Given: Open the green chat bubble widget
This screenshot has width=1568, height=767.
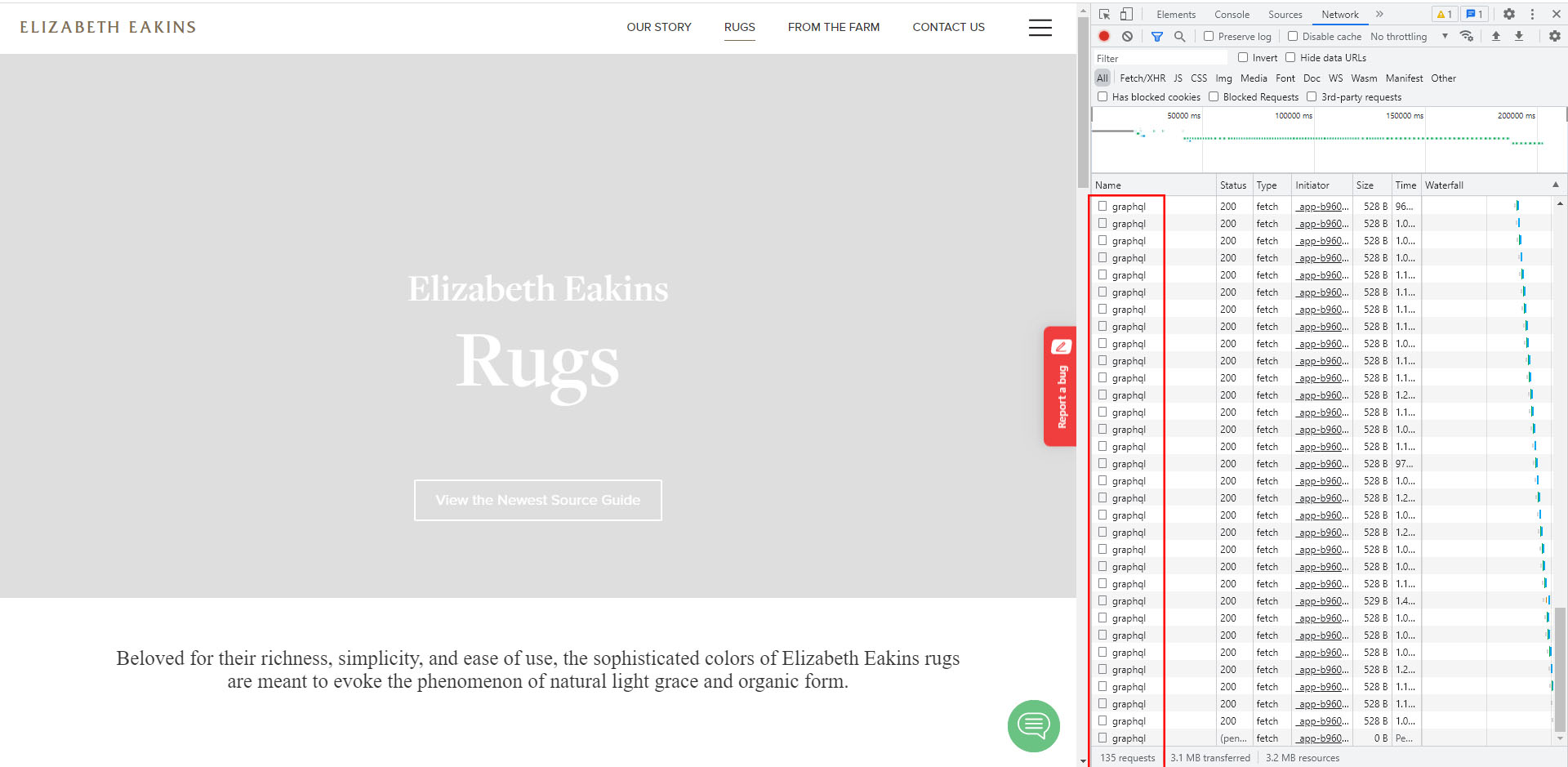Looking at the screenshot, I should (1033, 725).
